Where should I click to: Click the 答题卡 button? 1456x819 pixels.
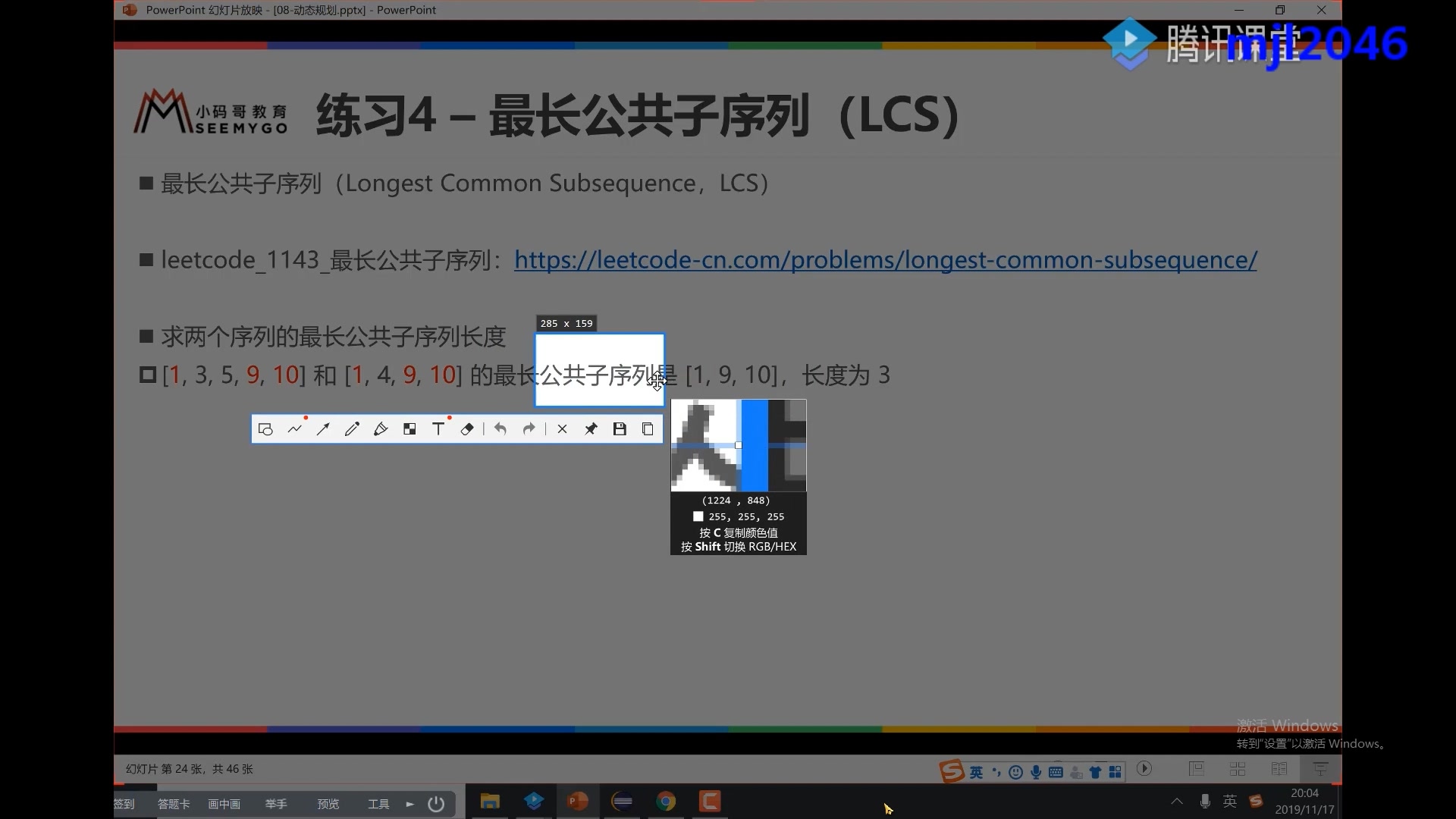(174, 804)
